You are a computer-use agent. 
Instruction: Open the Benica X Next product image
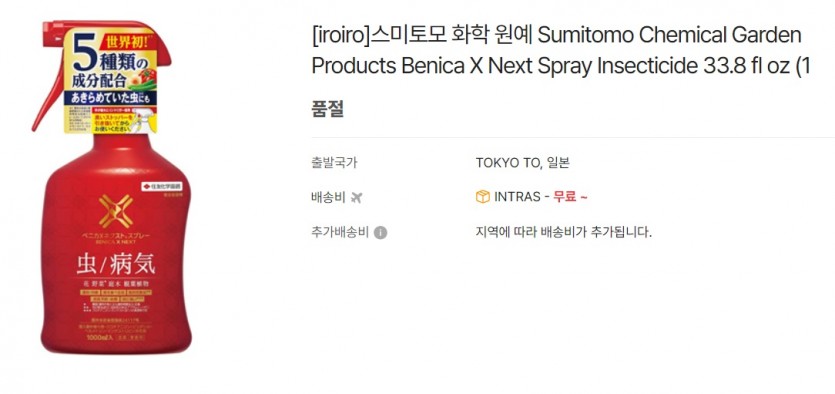(x=110, y=187)
